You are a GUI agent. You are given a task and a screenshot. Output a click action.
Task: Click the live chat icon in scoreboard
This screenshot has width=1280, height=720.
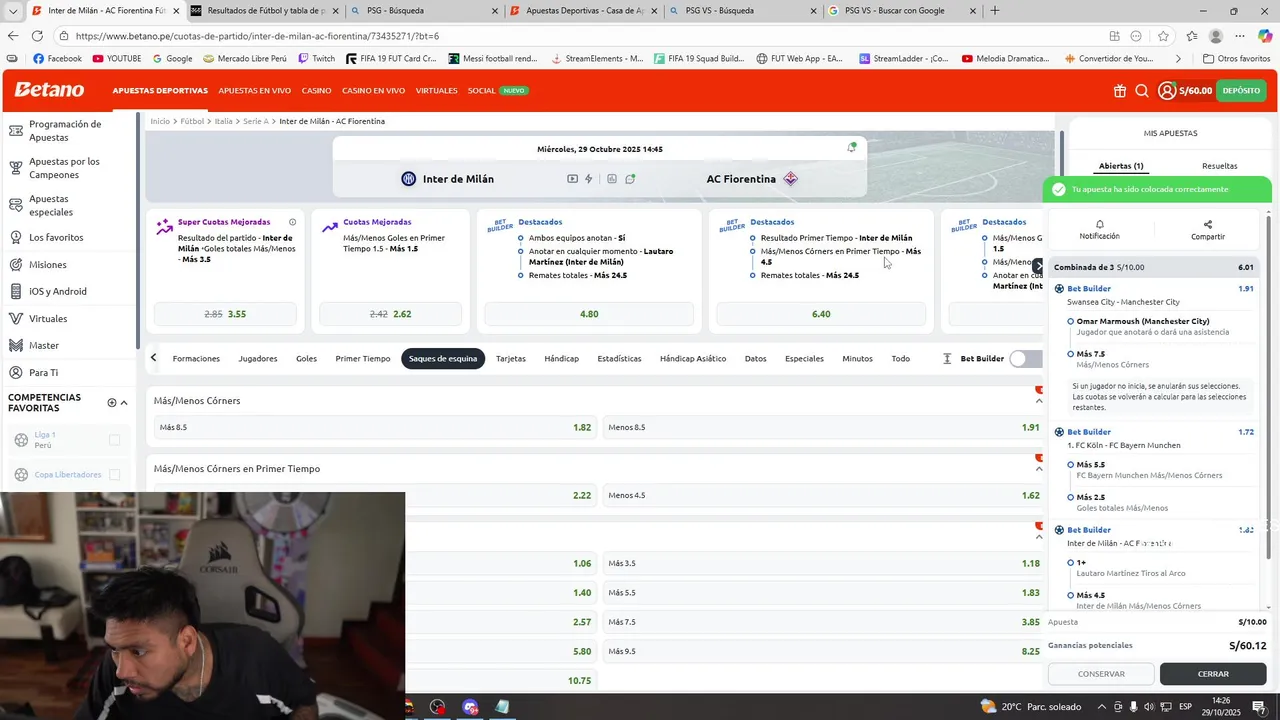[630, 179]
